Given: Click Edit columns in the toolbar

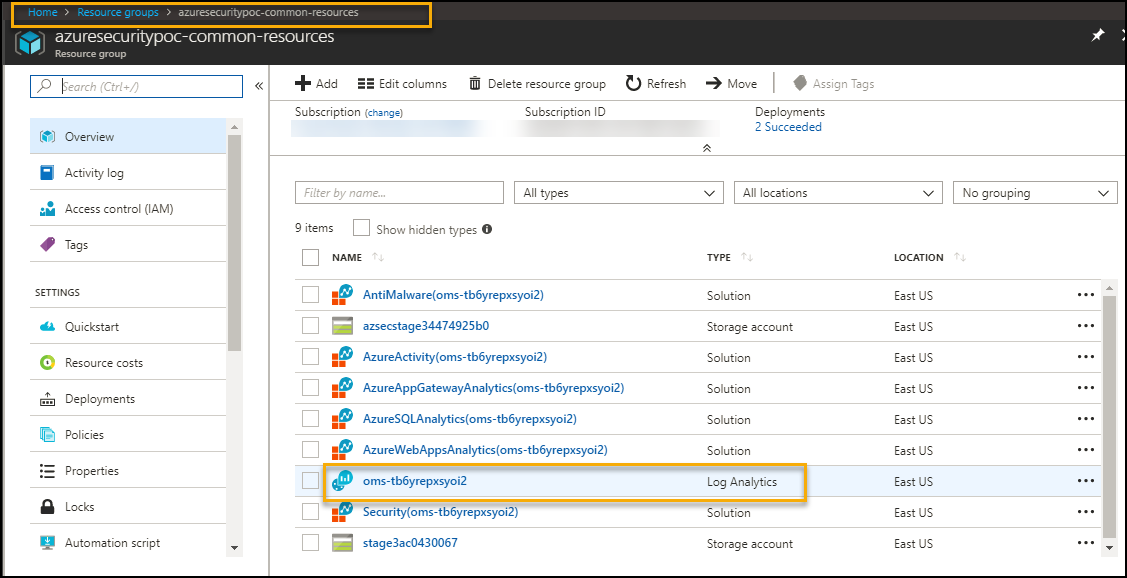Looking at the screenshot, I should (x=402, y=84).
